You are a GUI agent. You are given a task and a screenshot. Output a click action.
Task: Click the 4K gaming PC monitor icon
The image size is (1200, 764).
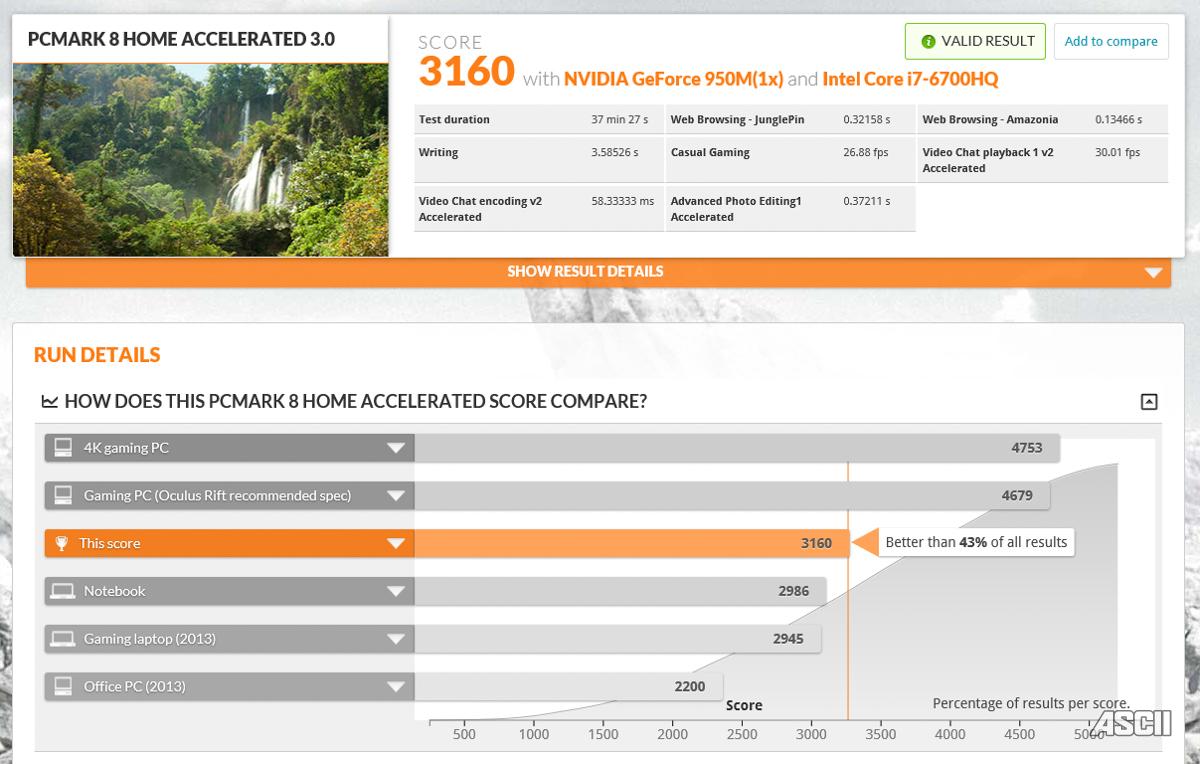click(x=63, y=448)
